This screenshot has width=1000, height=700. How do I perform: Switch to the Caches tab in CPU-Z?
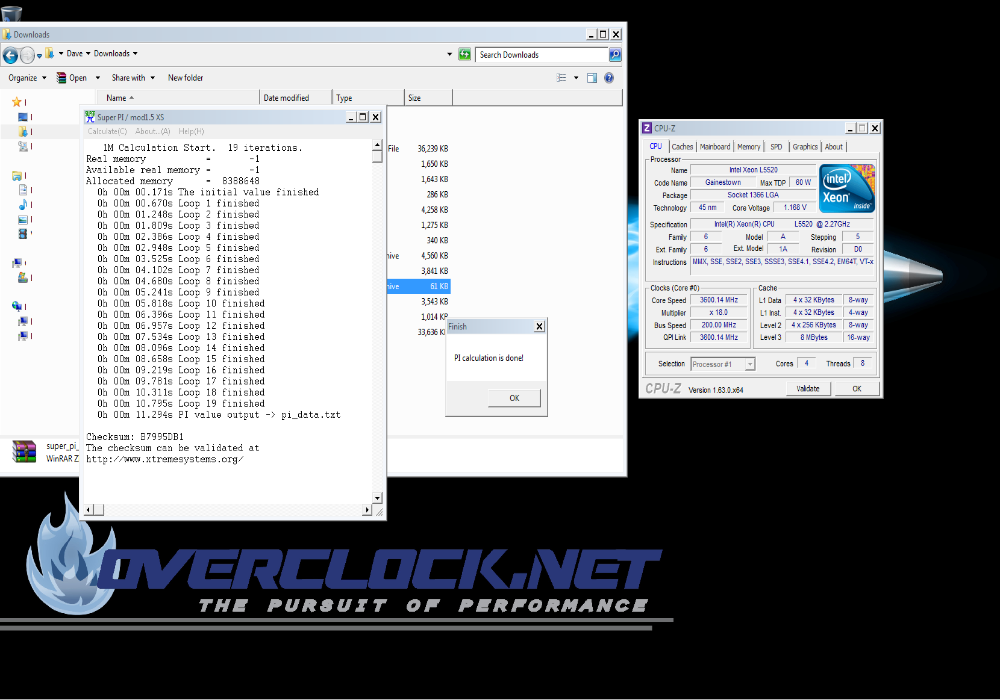[x=682, y=147]
